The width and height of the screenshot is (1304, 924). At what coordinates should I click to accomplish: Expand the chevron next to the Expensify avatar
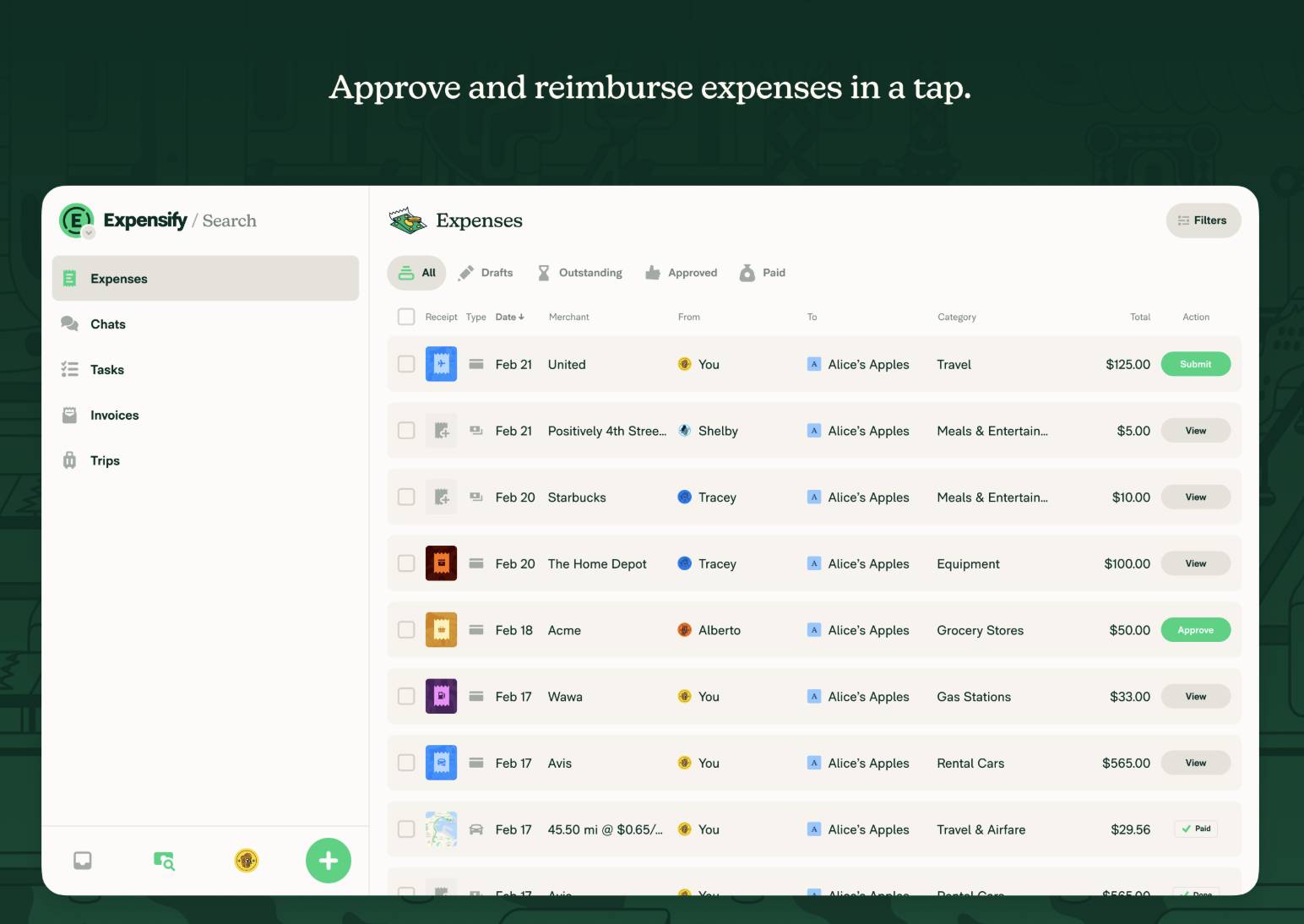[88, 231]
